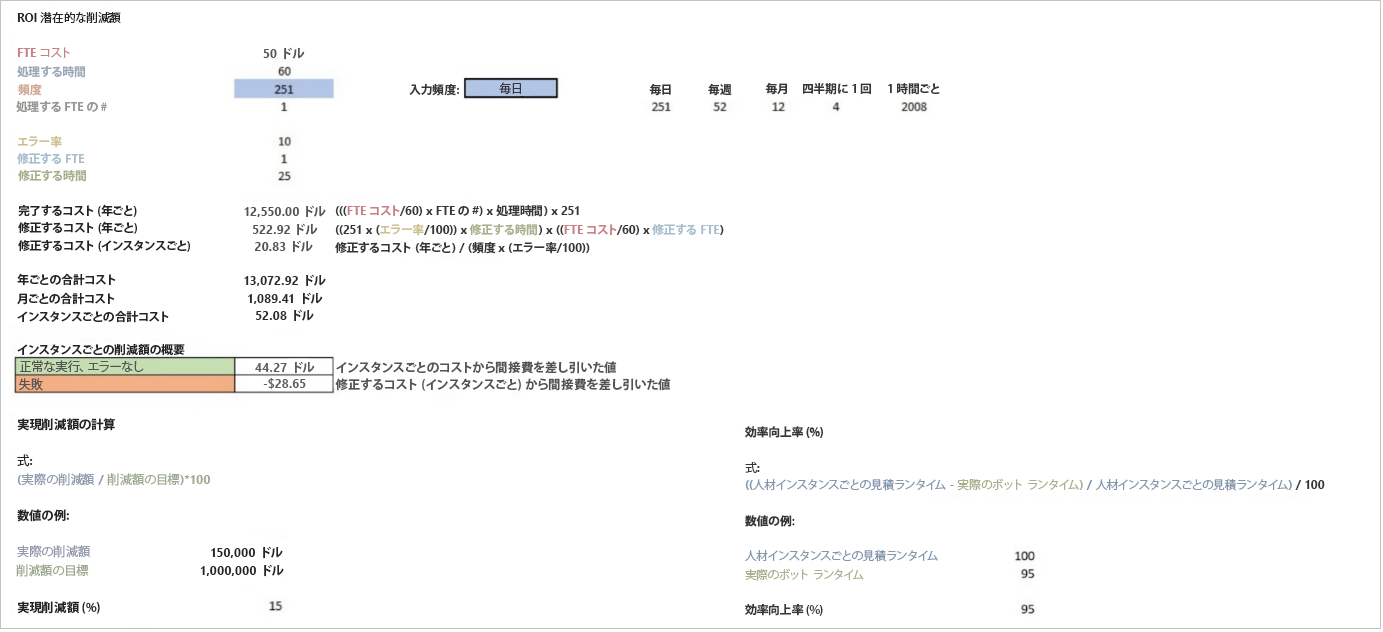Click the 毎月 column header
This screenshot has height=632, width=1383.
tap(777, 89)
